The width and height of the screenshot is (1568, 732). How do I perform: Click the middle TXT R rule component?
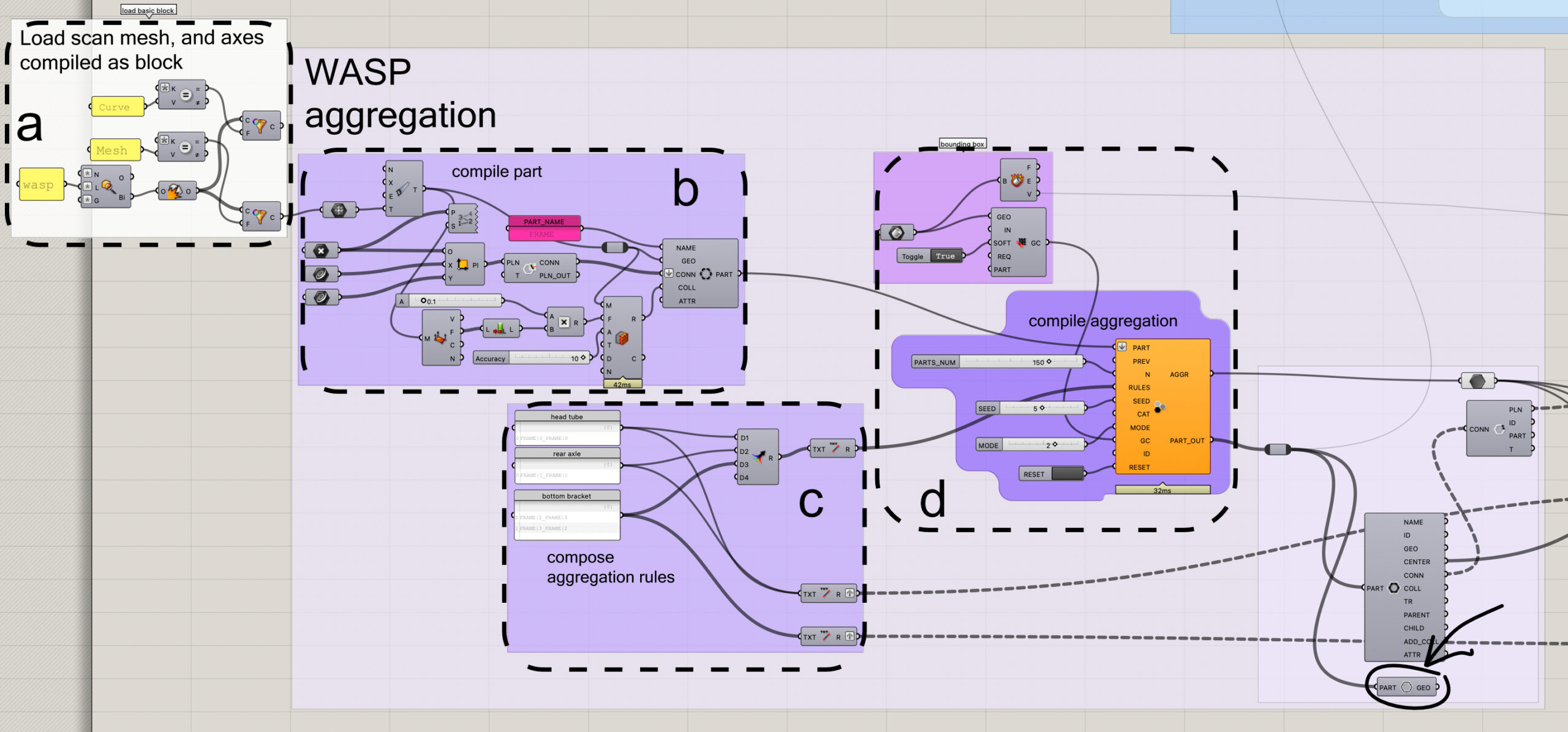tap(829, 594)
